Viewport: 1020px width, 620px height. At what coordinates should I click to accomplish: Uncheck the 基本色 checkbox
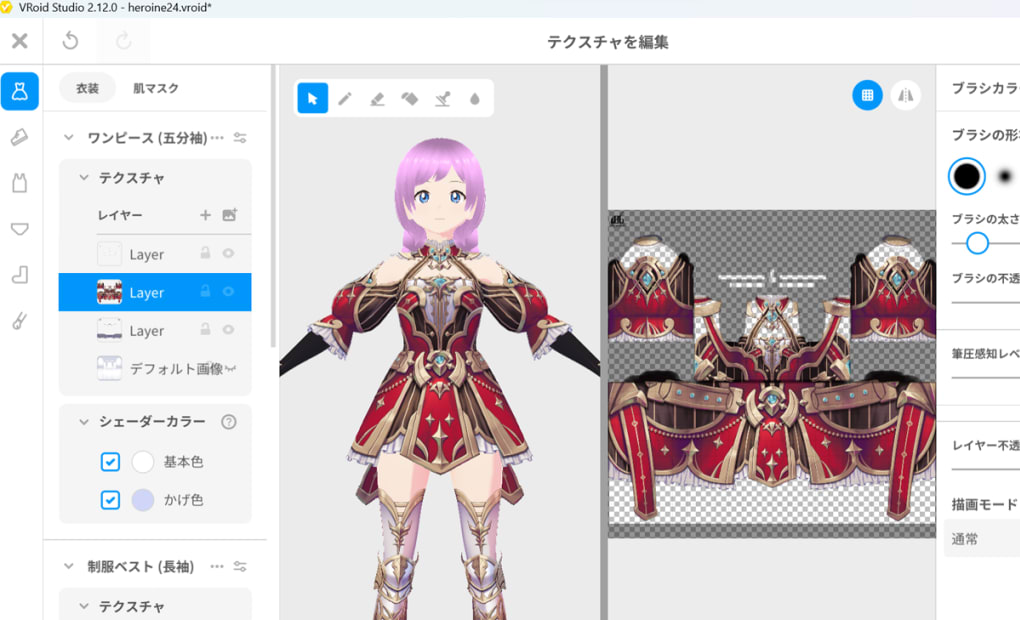pos(111,461)
